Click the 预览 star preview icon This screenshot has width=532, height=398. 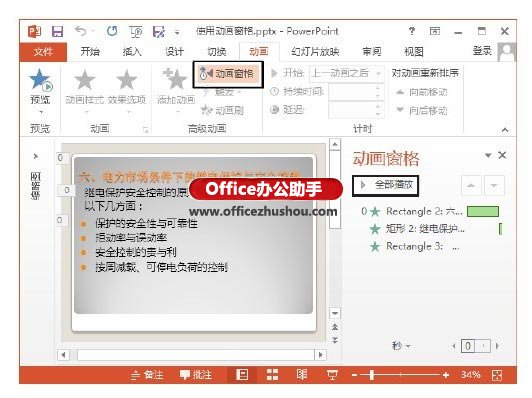40,80
